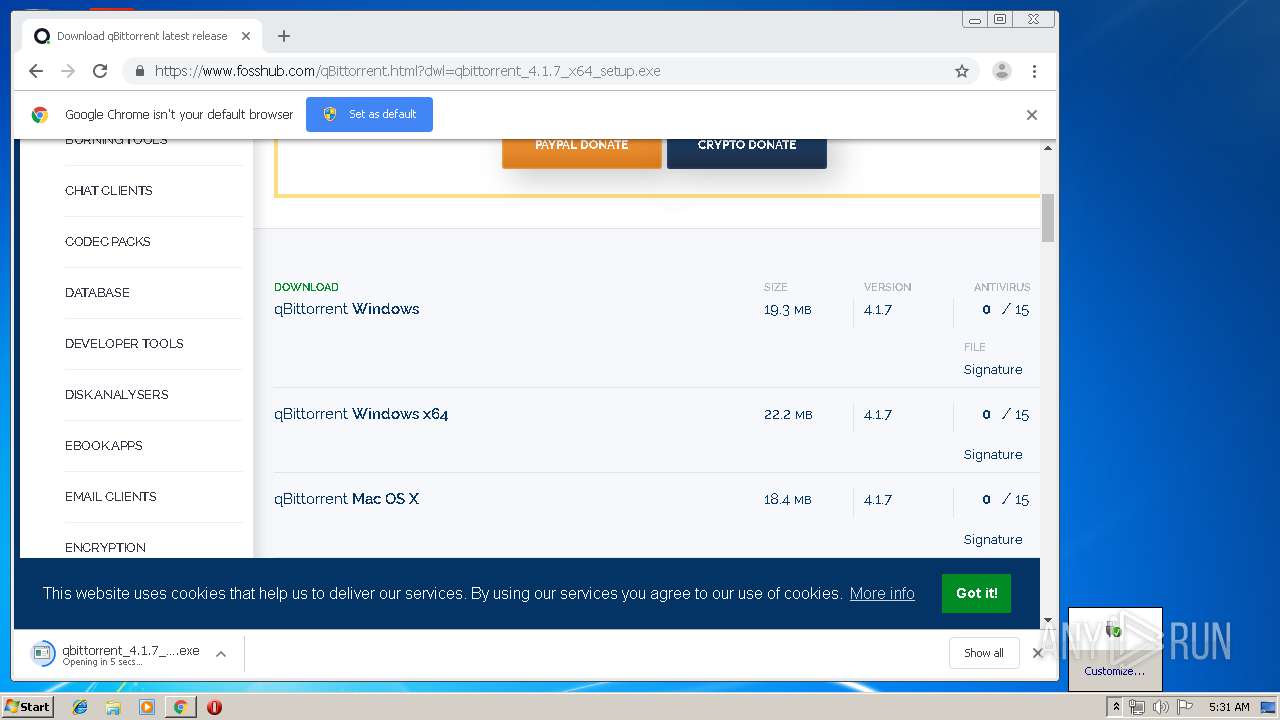
Task: View antivirus result 0/15 for Mac OS X
Action: coord(1005,500)
